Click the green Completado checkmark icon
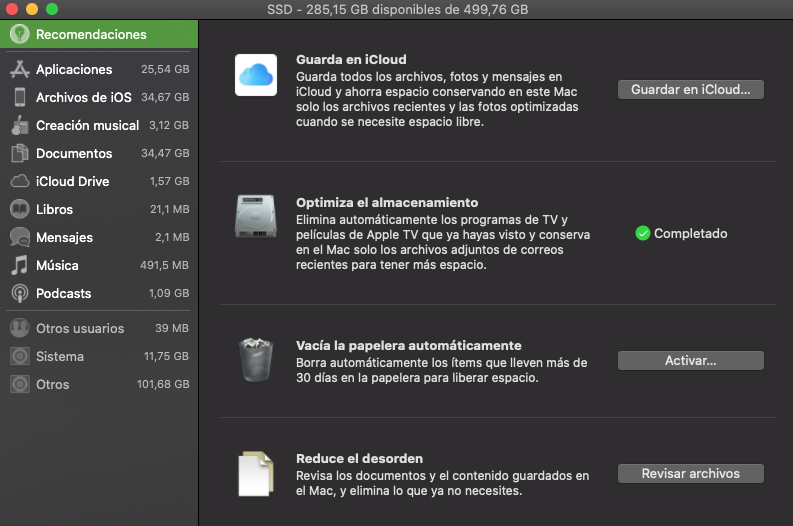The height and width of the screenshot is (526, 793). pyautogui.click(x=643, y=233)
